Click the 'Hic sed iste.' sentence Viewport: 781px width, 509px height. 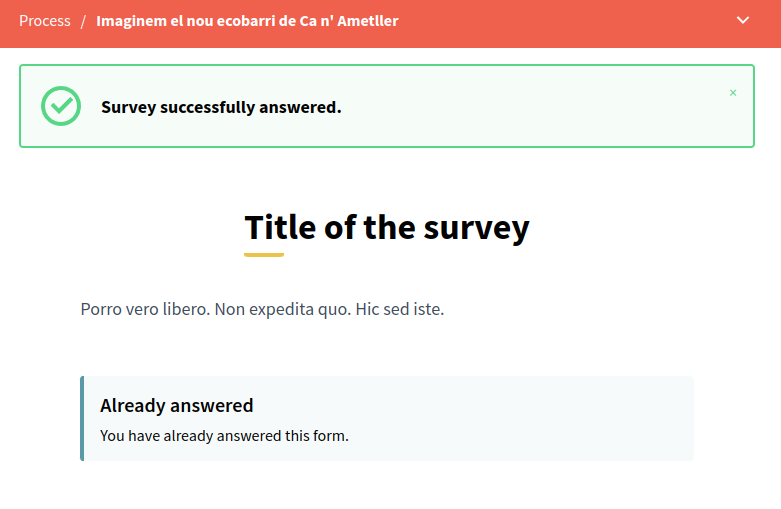pyautogui.click(x=399, y=309)
